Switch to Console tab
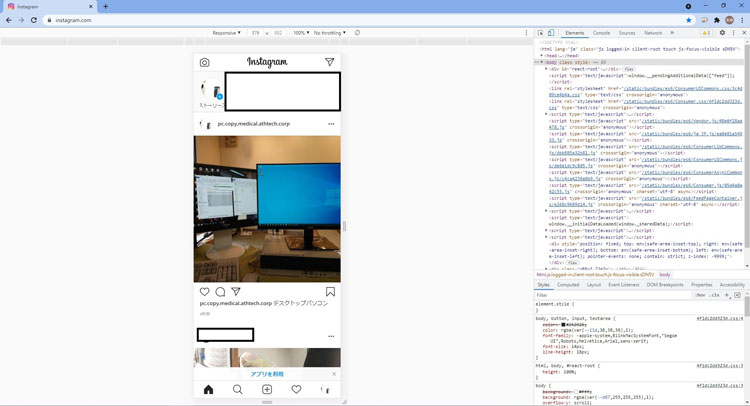 pos(601,33)
